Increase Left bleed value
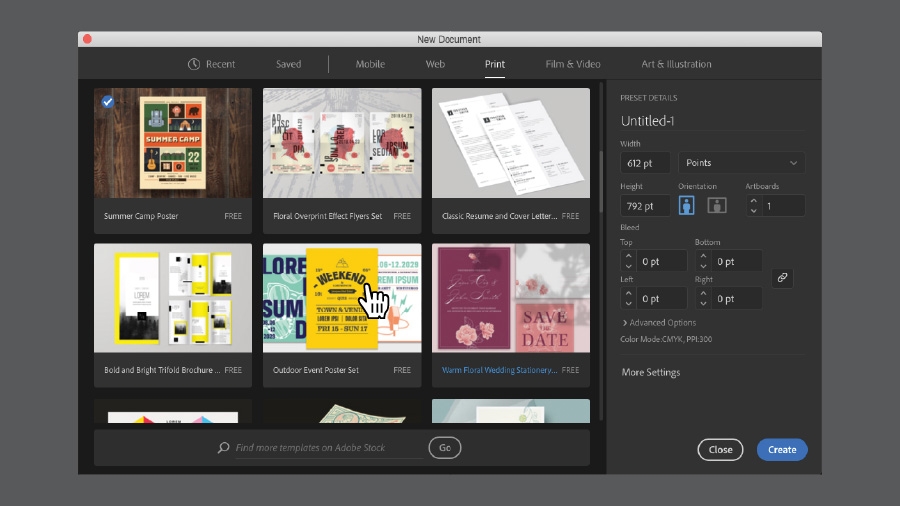 pos(629,294)
